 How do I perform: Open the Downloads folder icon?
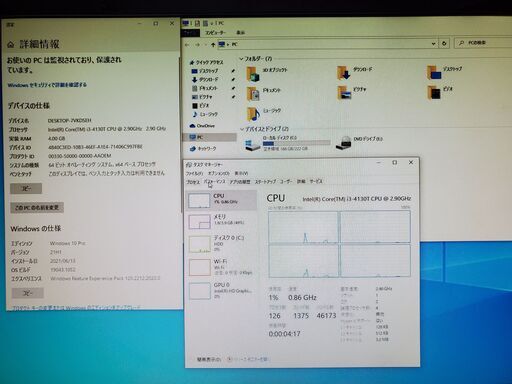coord(343,73)
